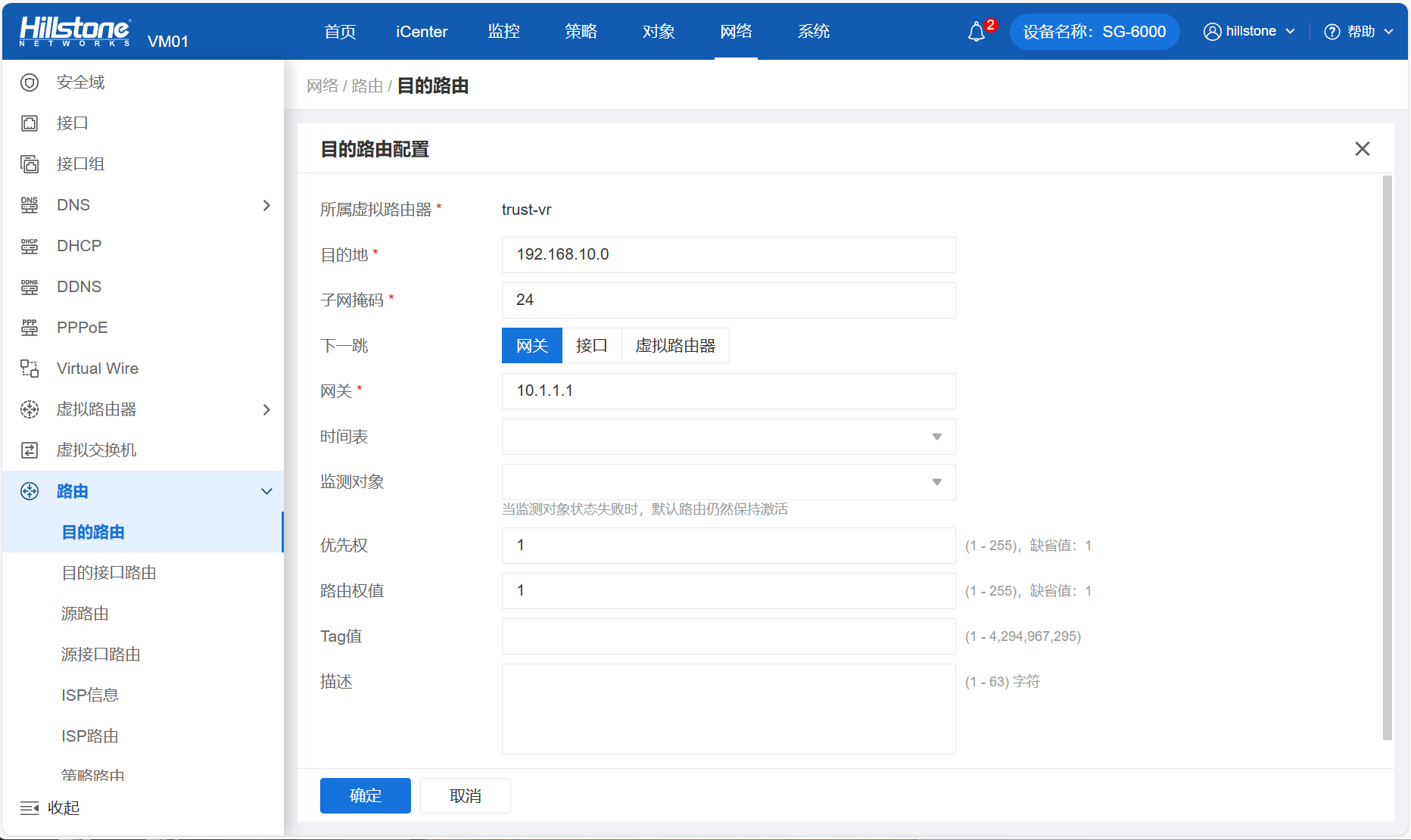Click the hillstone user account icon
The height and width of the screenshot is (840, 1411).
(x=1212, y=32)
